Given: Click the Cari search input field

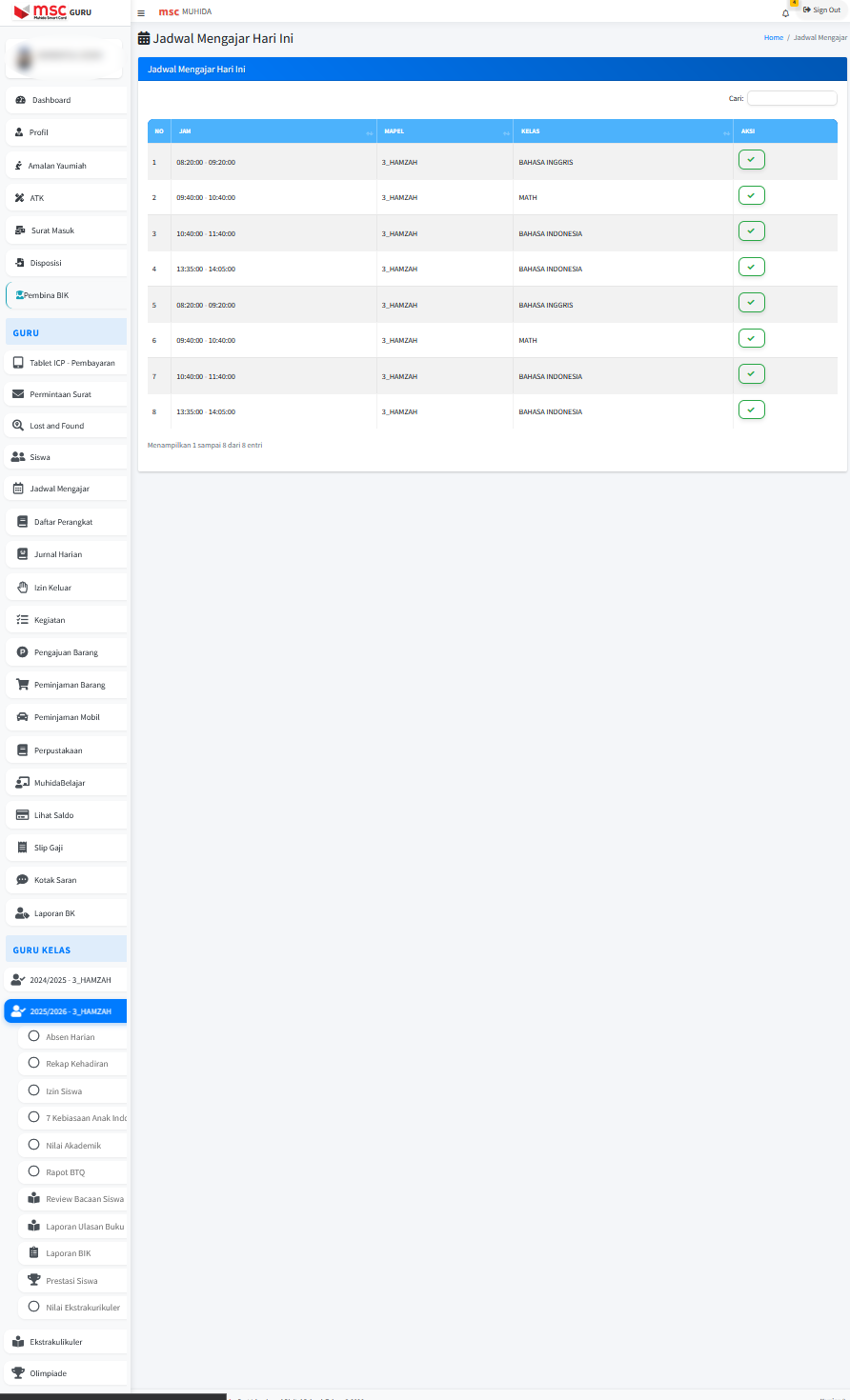Looking at the screenshot, I should [792, 98].
